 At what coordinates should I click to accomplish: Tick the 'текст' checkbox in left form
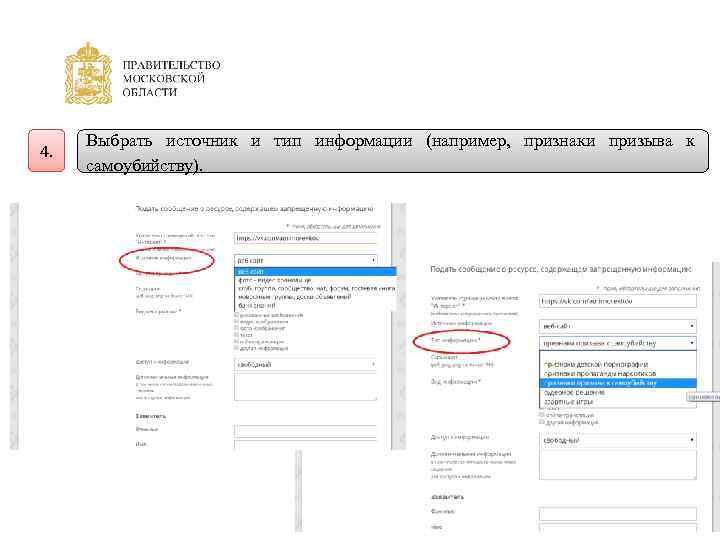pyautogui.click(x=236, y=335)
